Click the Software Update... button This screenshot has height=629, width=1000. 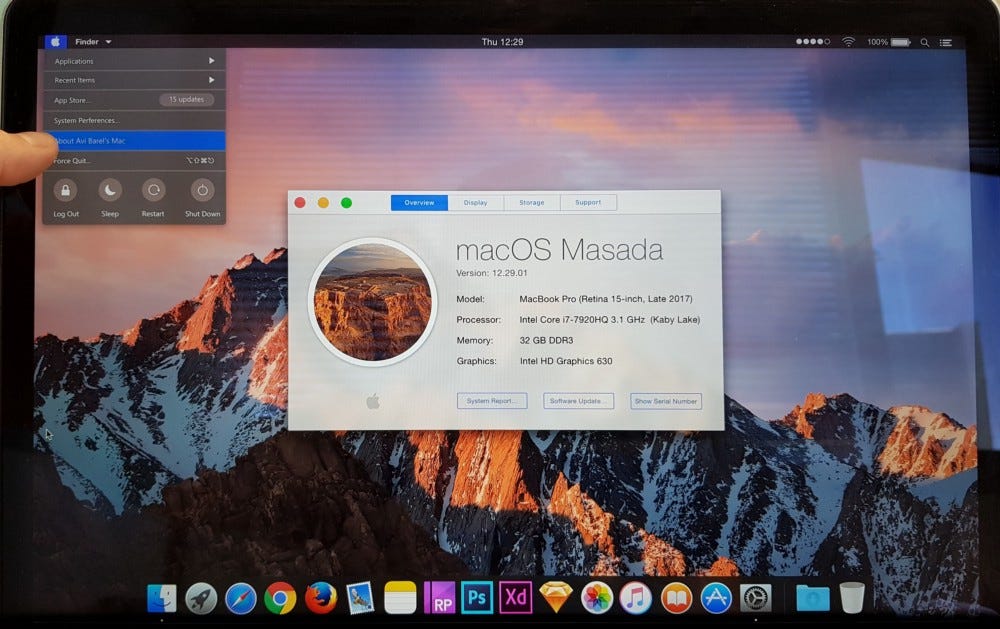point(578,401)
